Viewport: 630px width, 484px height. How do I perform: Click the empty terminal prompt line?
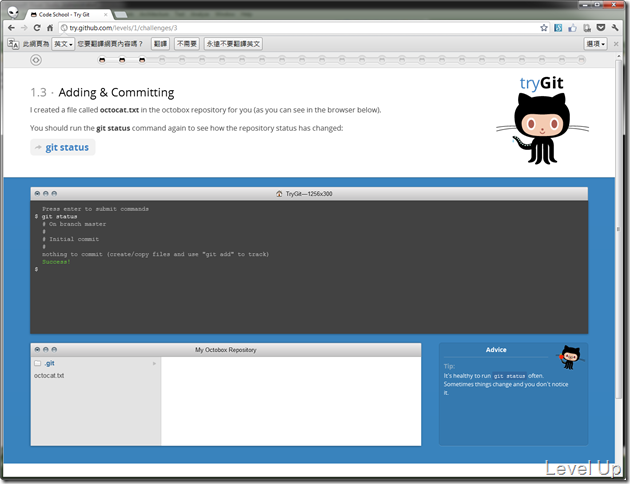click(x=309, y=269)
